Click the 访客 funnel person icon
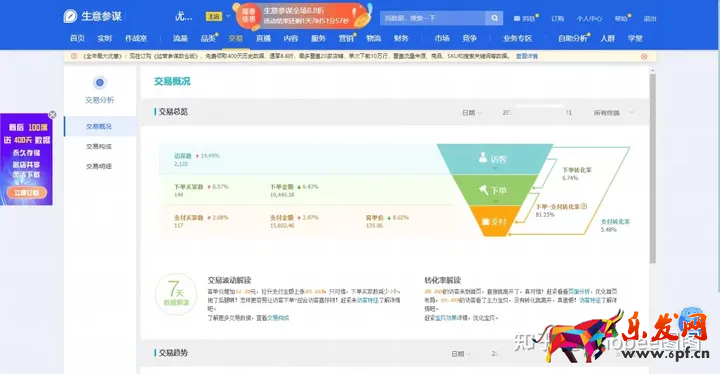 pyautogui.click(x=483, y=158)
